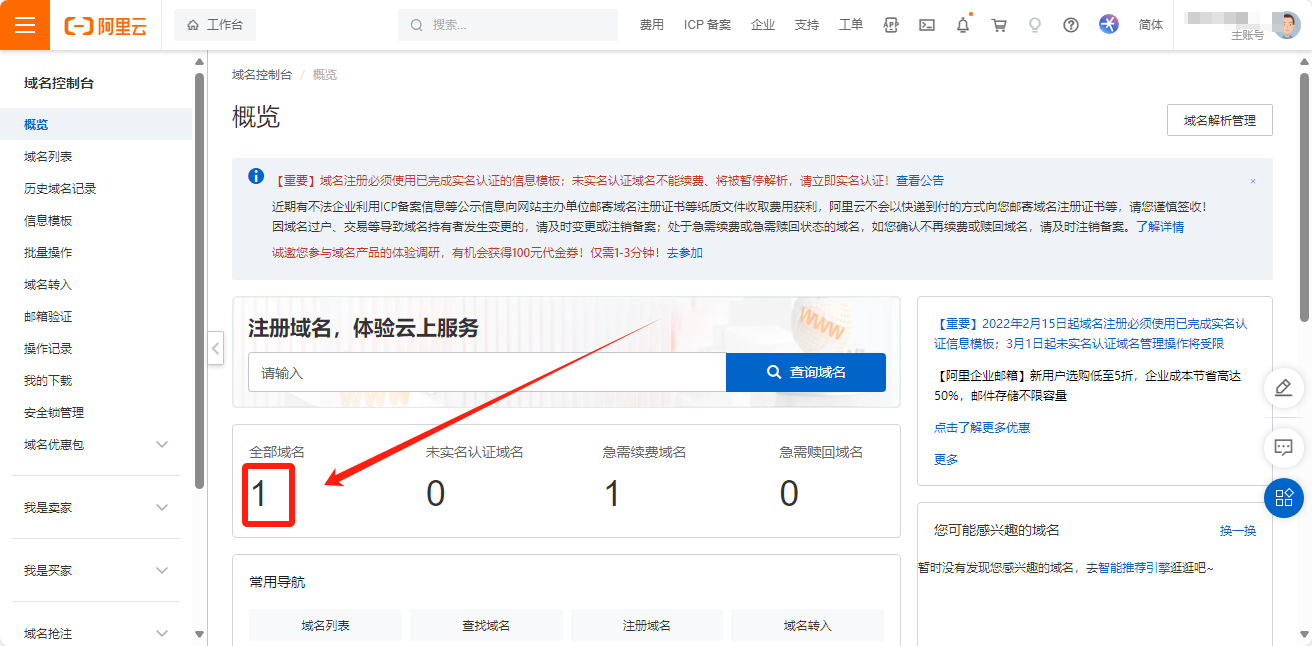The width and height of the screenshot is (1312, 646).
Task: Expand 域名优惠包 in the sidebar
Action: click(162, 444)
